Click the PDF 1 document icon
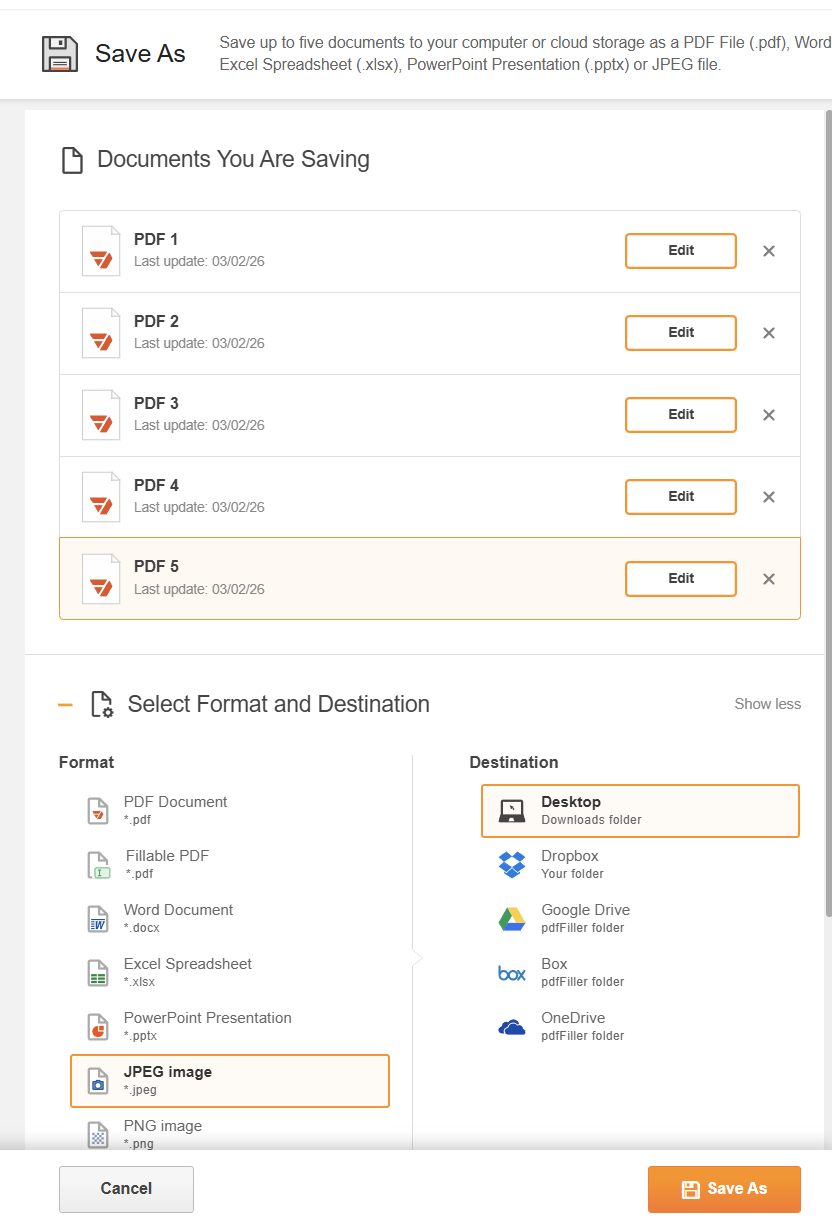Viewport: 832px width, 1220px height. click(x=101, y=251)
